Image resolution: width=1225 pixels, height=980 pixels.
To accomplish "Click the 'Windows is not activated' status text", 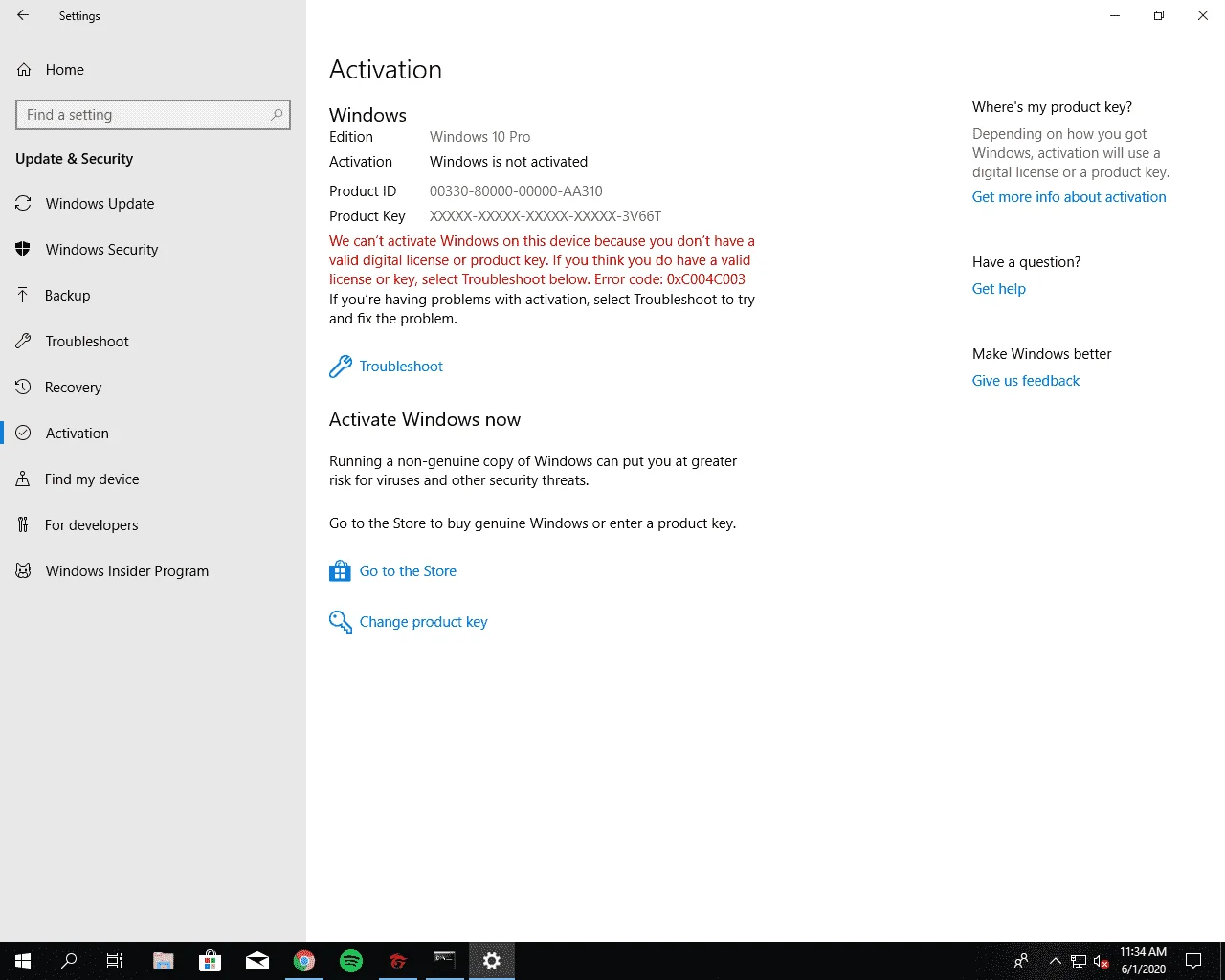I will (x=508, y=162).
